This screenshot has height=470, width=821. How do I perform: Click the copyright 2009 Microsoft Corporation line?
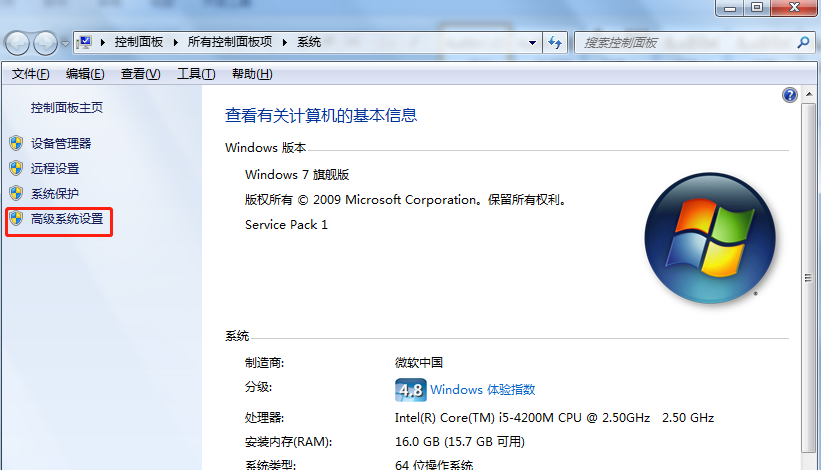[x=406, y=200]
